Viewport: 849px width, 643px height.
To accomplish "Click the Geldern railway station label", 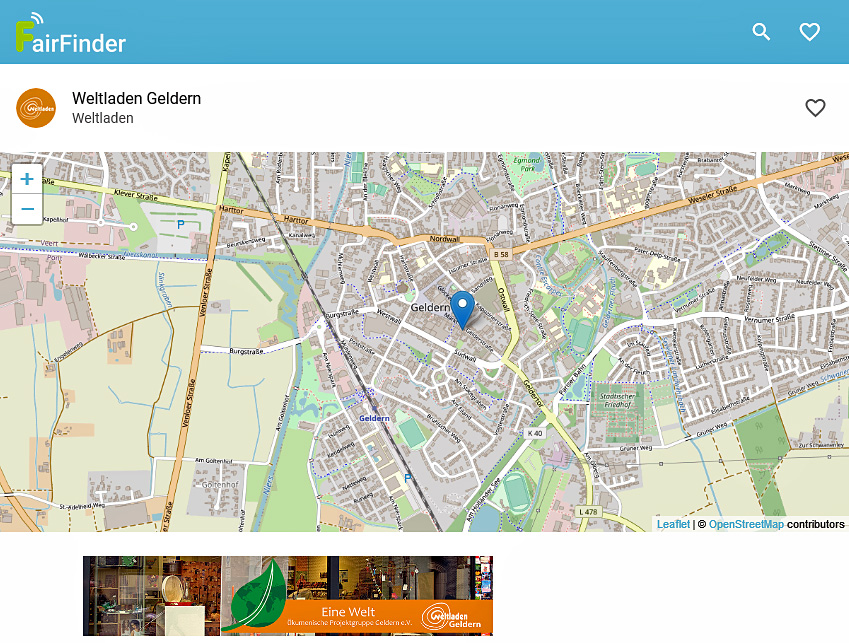I will click(x=373, y=417).
